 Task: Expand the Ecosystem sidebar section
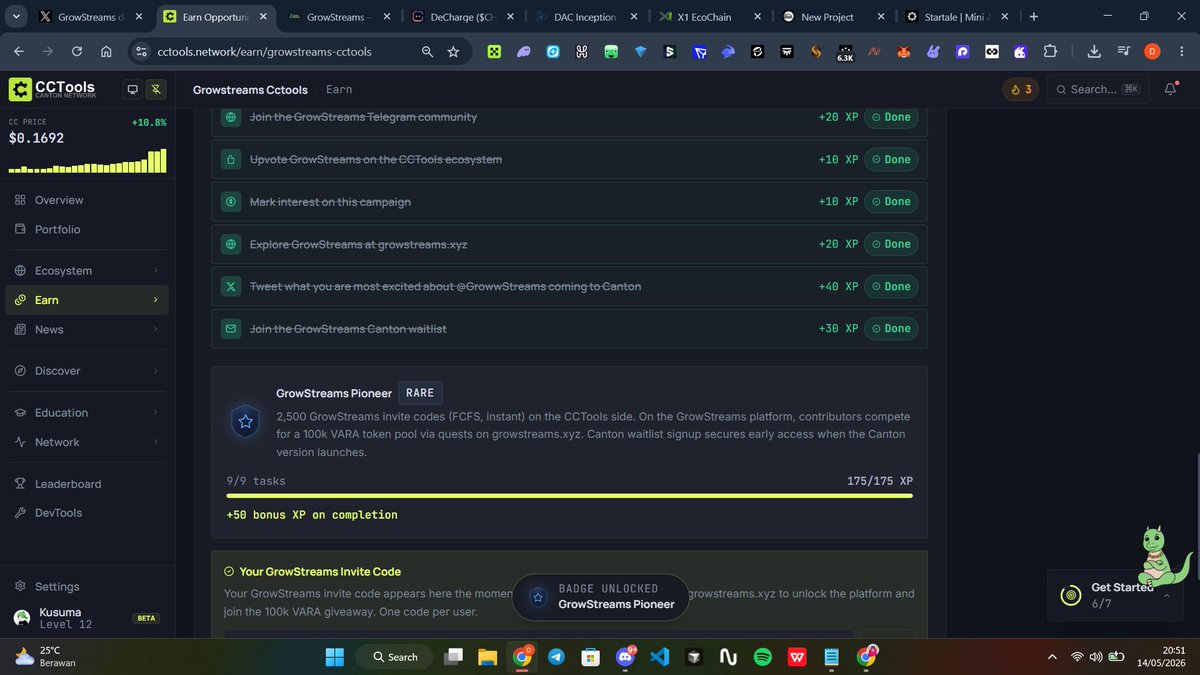point(87,271)
